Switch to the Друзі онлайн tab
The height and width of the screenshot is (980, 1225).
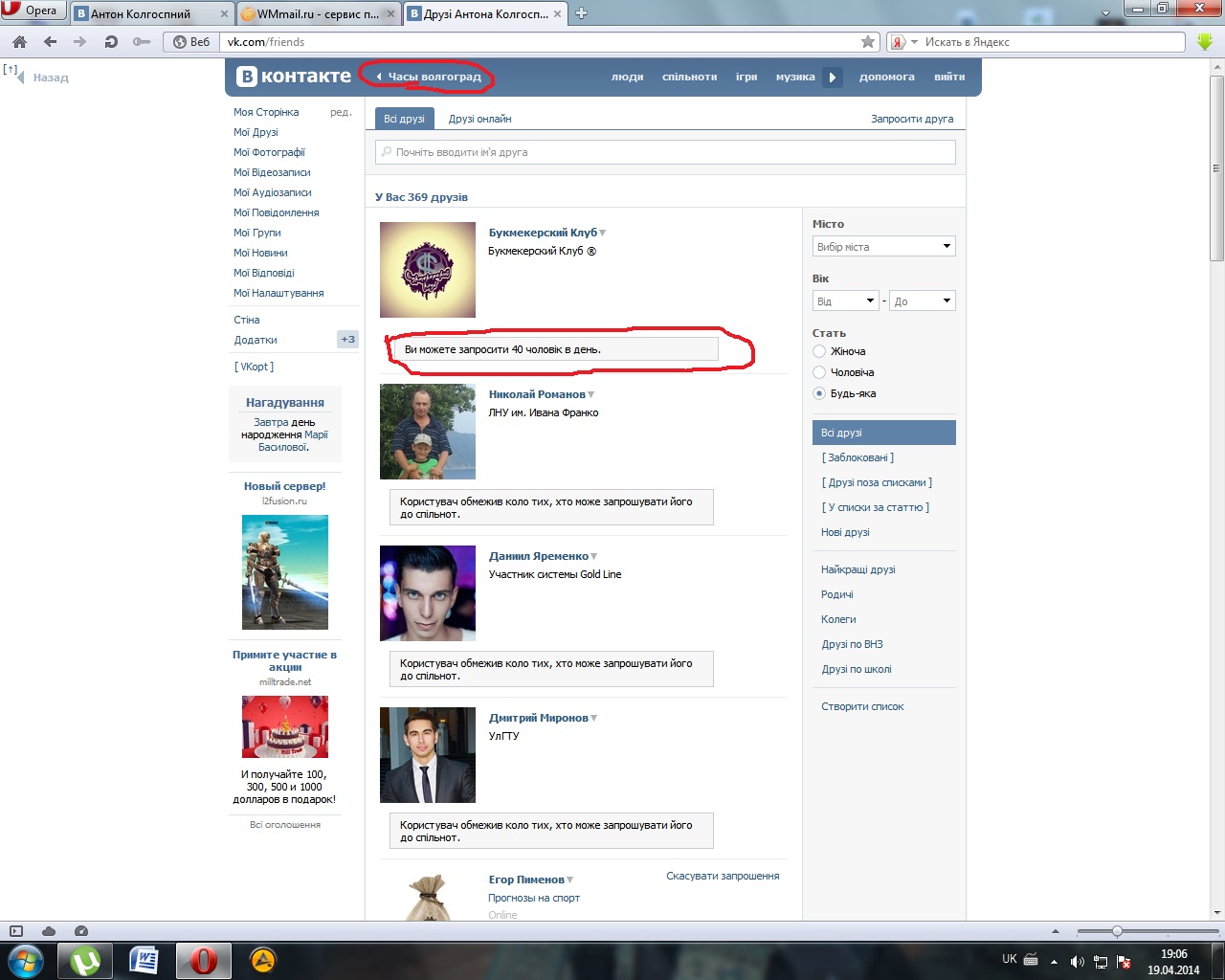pyautogui.click(x=480, y=119)
